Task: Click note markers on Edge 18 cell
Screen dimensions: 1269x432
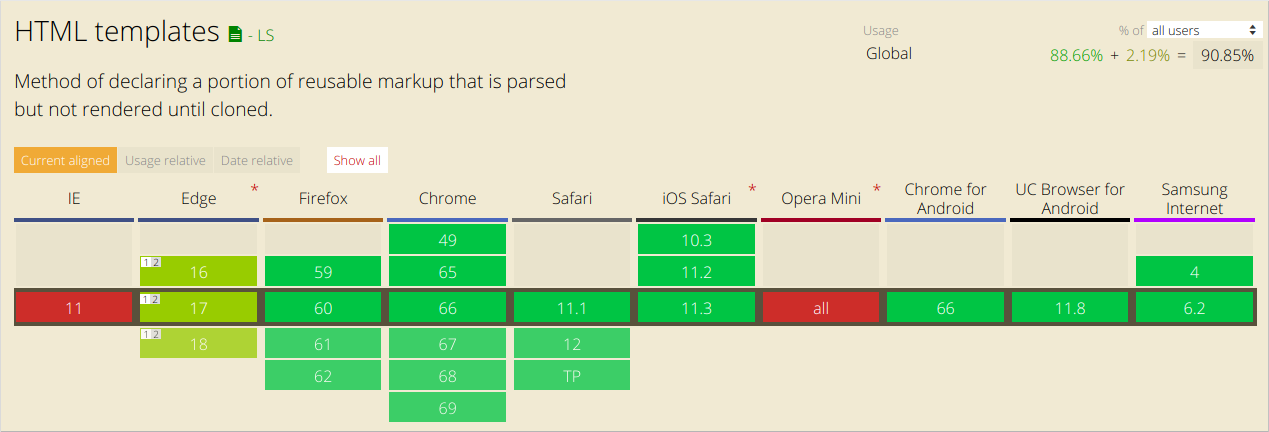Action: point(151,334)
